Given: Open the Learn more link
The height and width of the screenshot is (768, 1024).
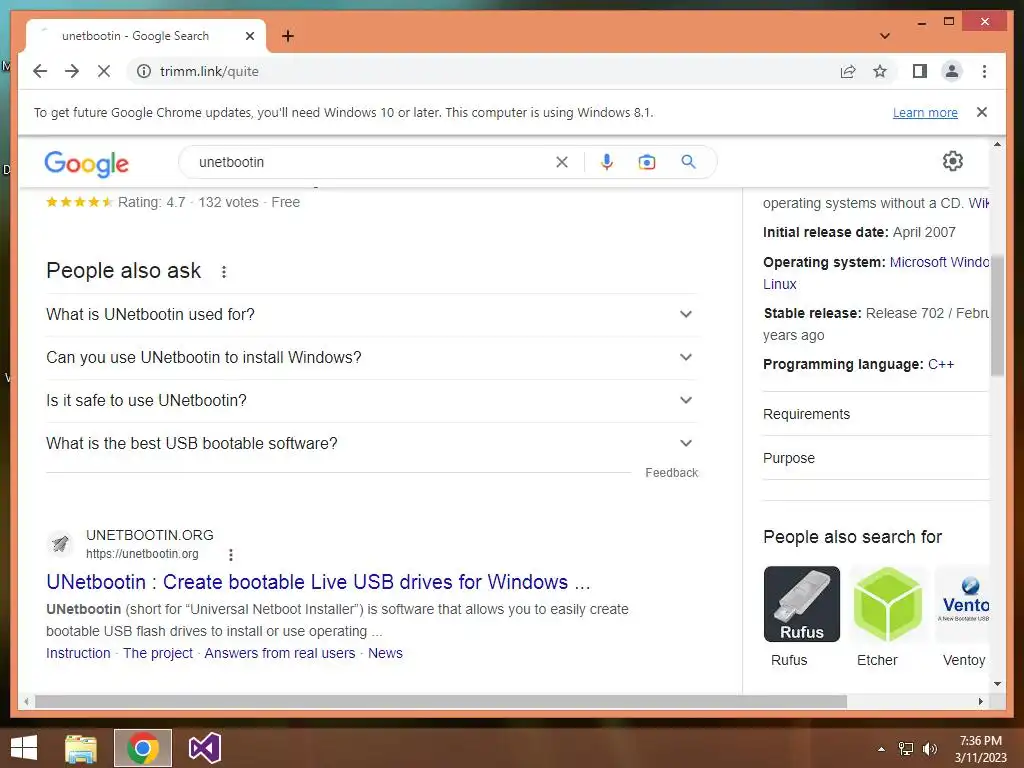Looking at the screenshot, I should 925,112.
